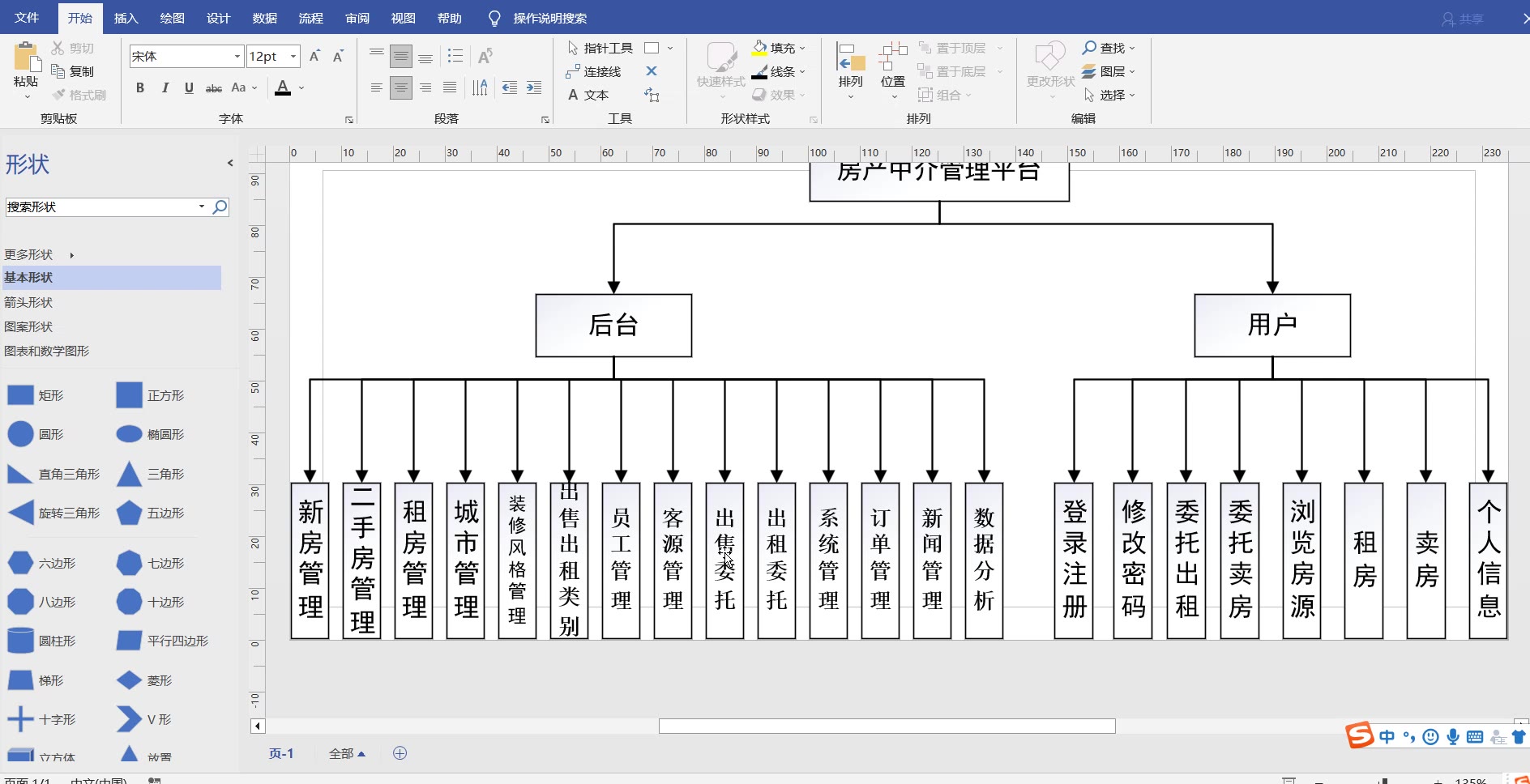Select align bottom paragraph icon
This screenshot has height=784, width=1530.
[x=425, y=56]
